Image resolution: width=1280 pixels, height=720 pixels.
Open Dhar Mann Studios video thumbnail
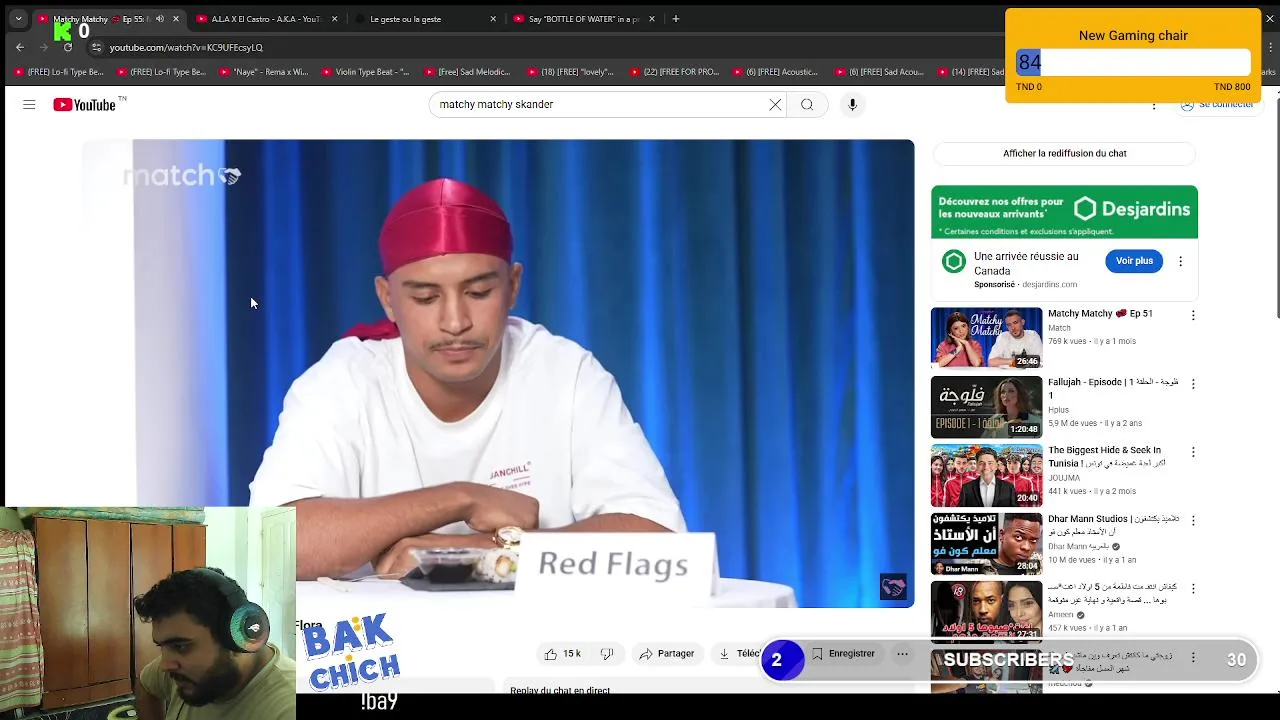pyautogui.click(x=986, y=543)
